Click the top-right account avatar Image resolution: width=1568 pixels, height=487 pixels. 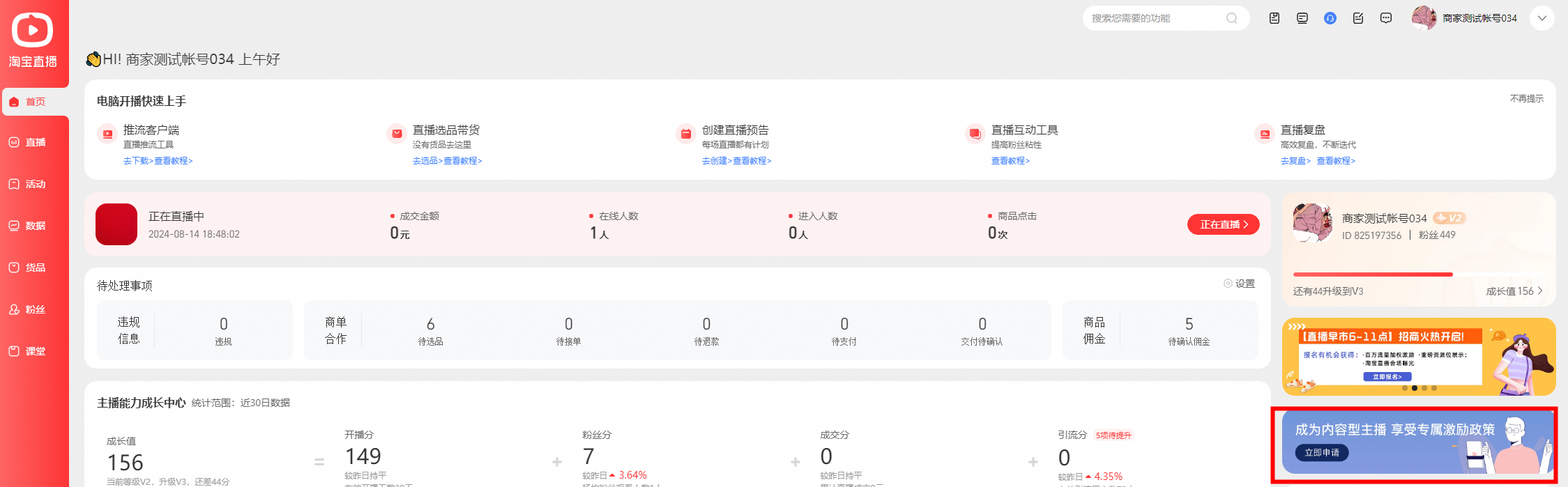1424,18
